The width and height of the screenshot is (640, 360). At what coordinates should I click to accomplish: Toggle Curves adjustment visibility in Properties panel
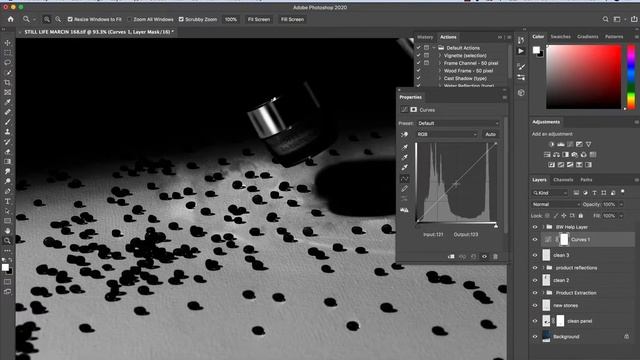484,257
